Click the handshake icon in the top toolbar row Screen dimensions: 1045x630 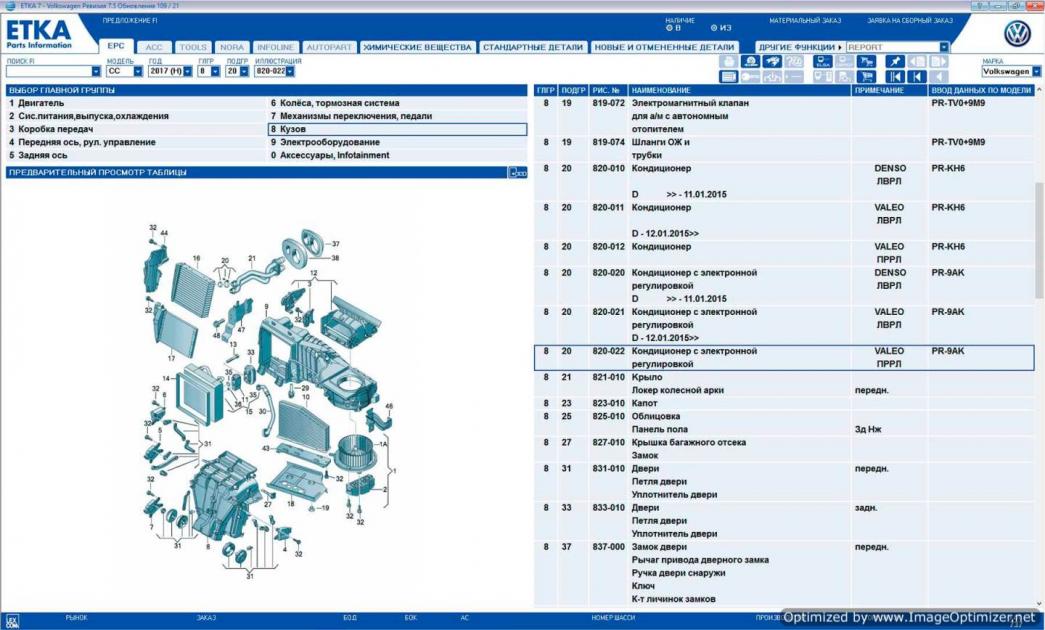click(772, 61)
